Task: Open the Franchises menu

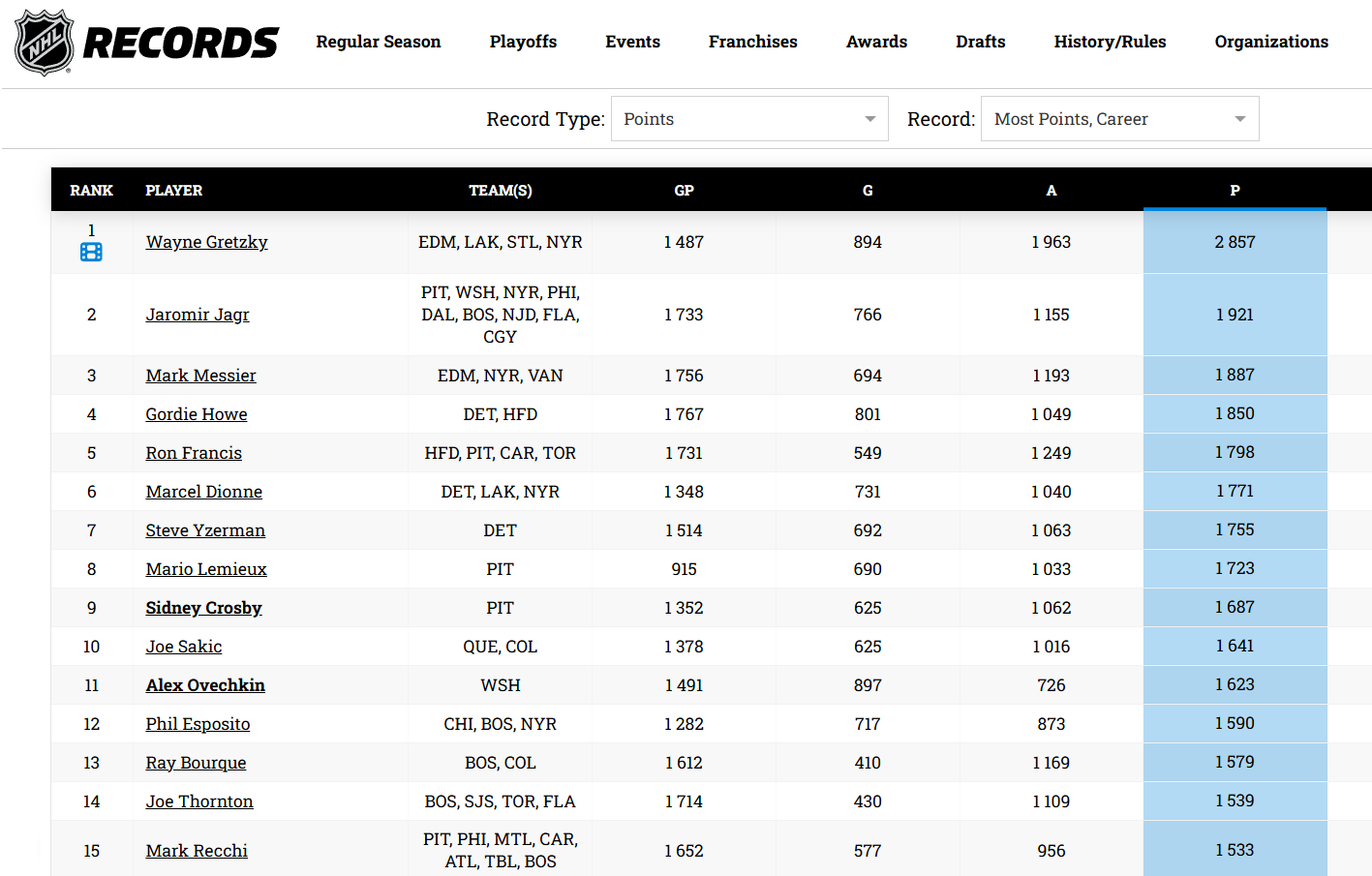Action: click(752, 42)
